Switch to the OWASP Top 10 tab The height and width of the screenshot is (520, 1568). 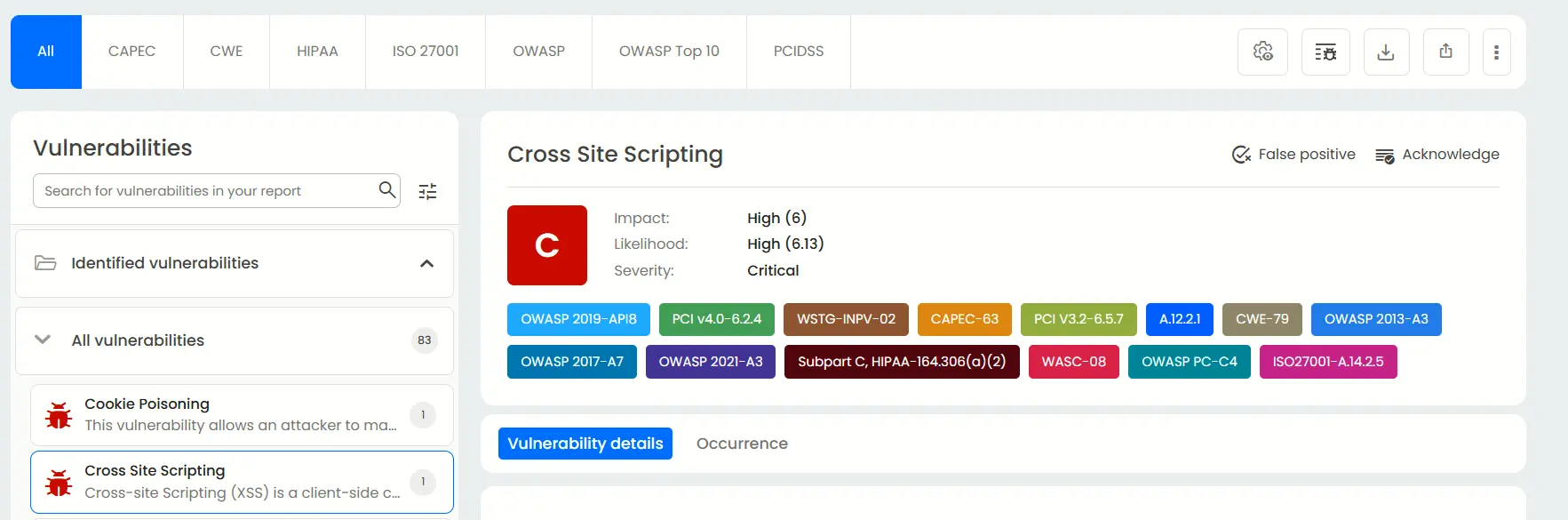pos(669,52)
